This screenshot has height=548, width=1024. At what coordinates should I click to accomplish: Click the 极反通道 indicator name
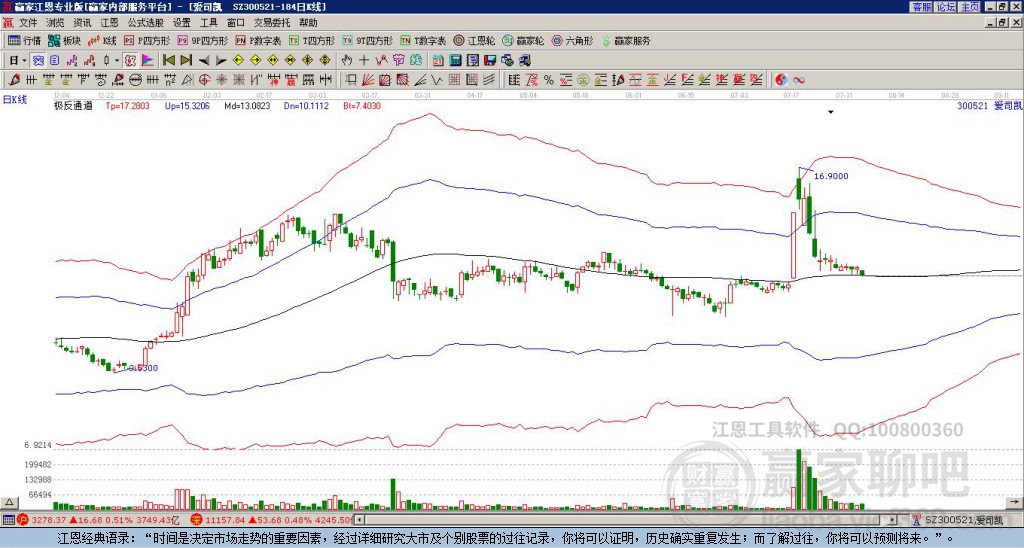pyautogui.click(x=73, y=105)
